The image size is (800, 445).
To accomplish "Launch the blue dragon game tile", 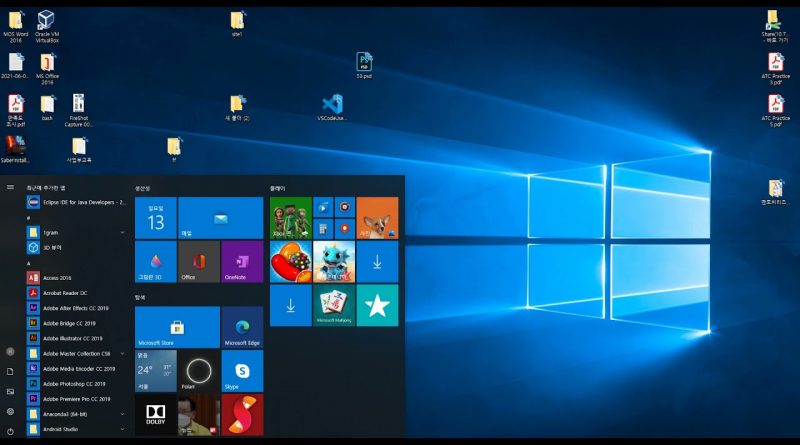I will coord(334,262).
